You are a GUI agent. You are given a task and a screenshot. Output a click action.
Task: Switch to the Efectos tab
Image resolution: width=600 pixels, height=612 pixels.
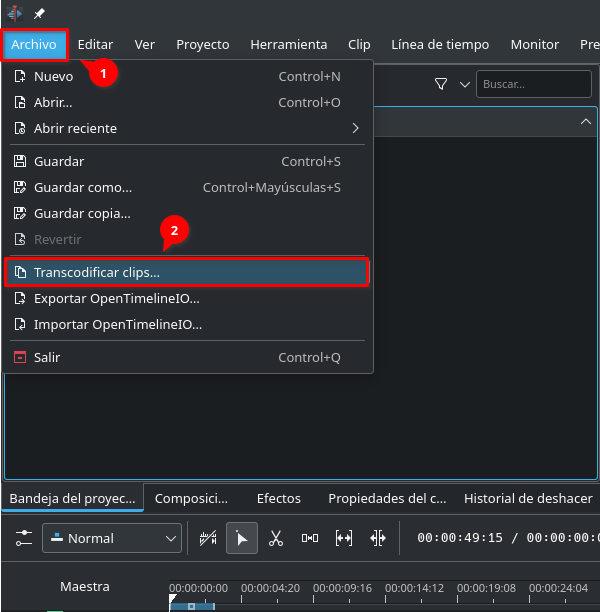click(279, 498)
